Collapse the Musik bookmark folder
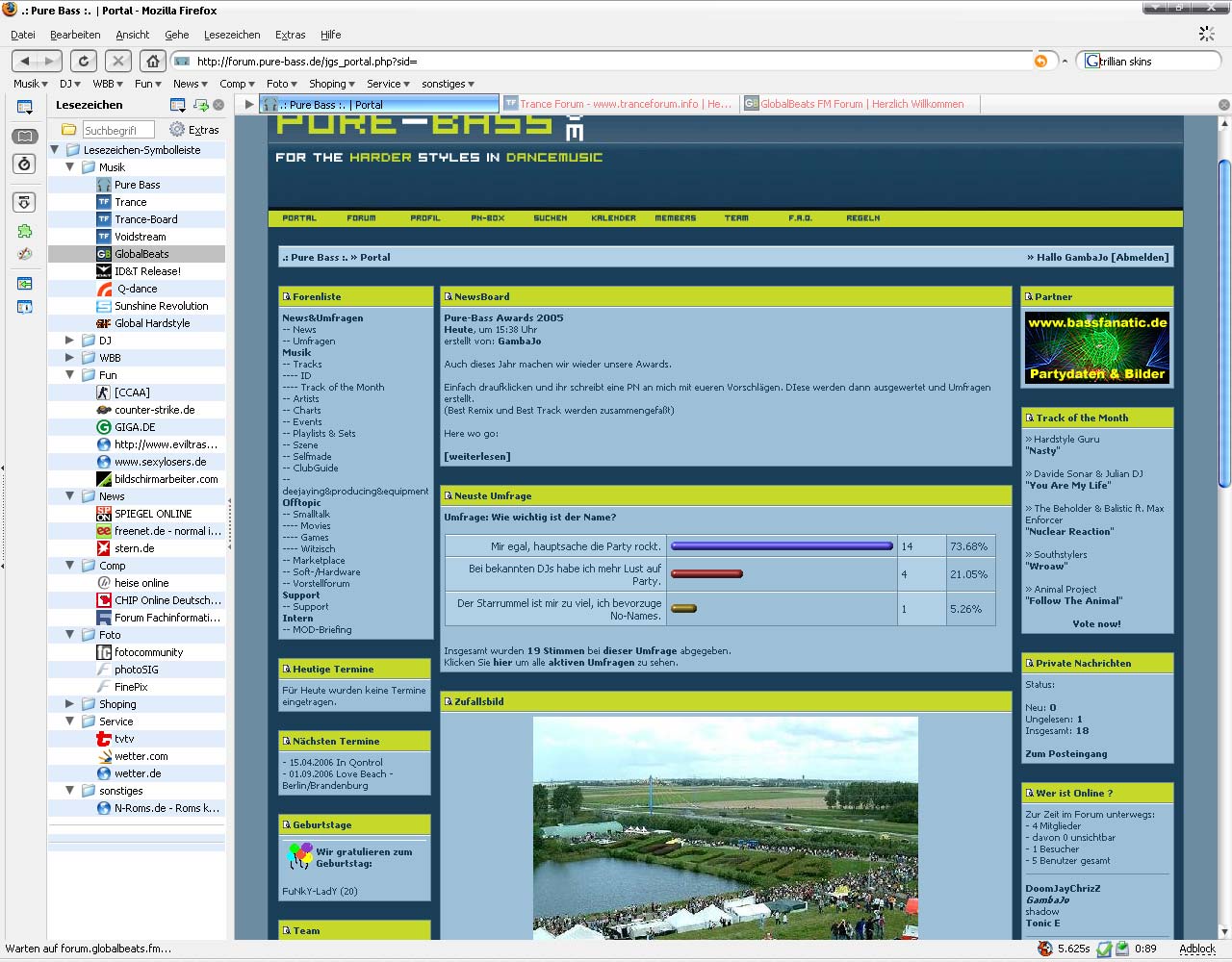1232x962 pixels. point(70,167)
